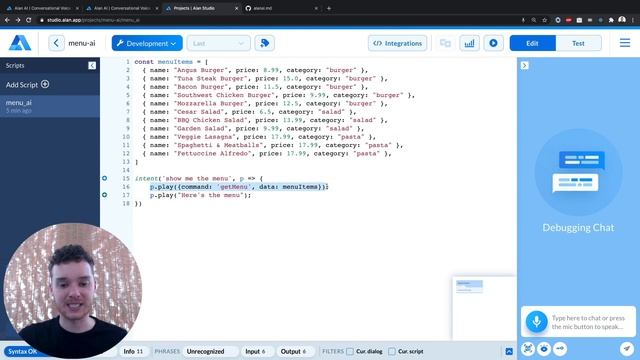Expand the logs panel with up arrow
This screenshot has width=640, height=360.
[509, 351]
